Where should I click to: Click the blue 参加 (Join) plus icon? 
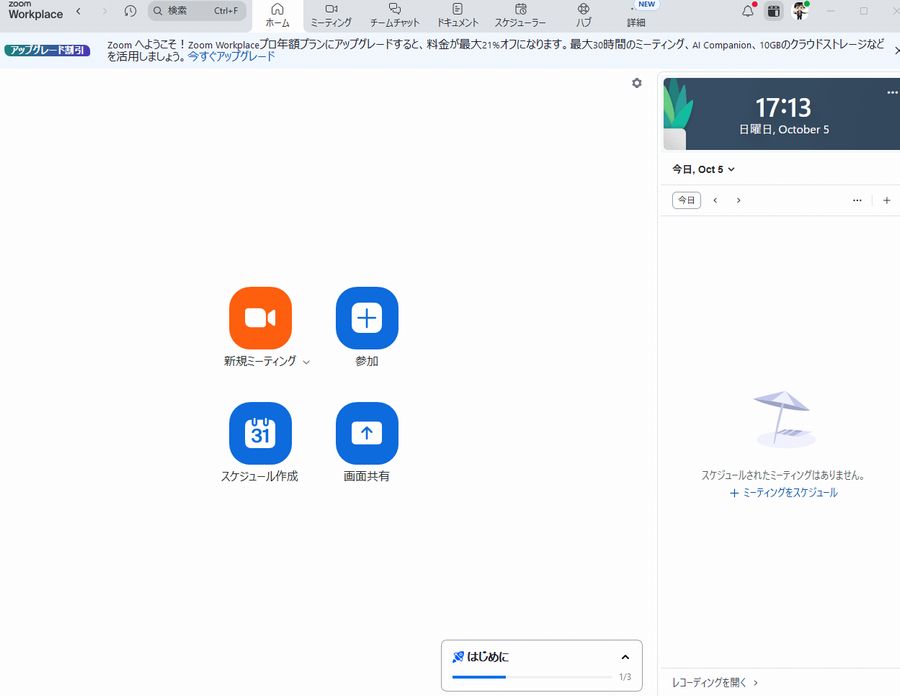click(367, 318)
